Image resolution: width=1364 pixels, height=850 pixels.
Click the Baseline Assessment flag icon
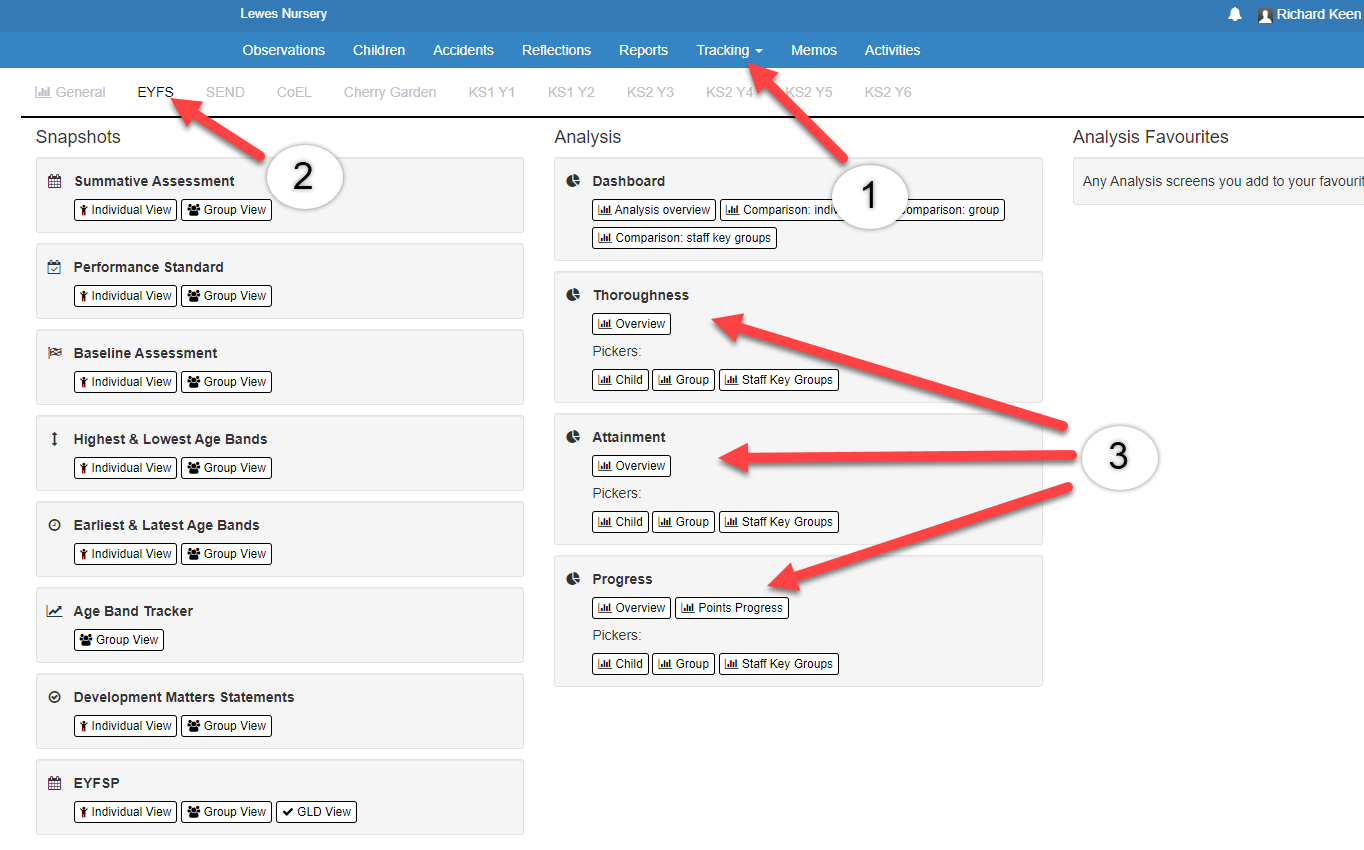pyautogui.click(x=55, y=353)
